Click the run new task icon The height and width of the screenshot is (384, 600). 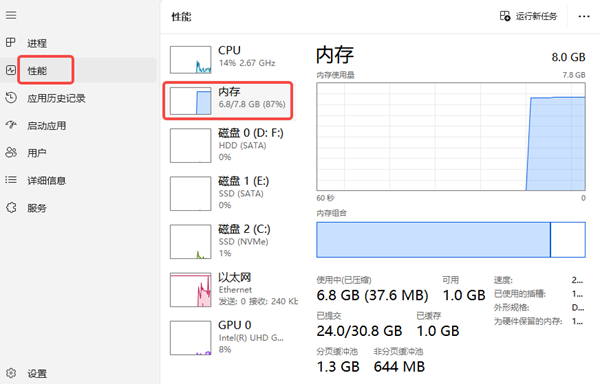tap(505, 16)
